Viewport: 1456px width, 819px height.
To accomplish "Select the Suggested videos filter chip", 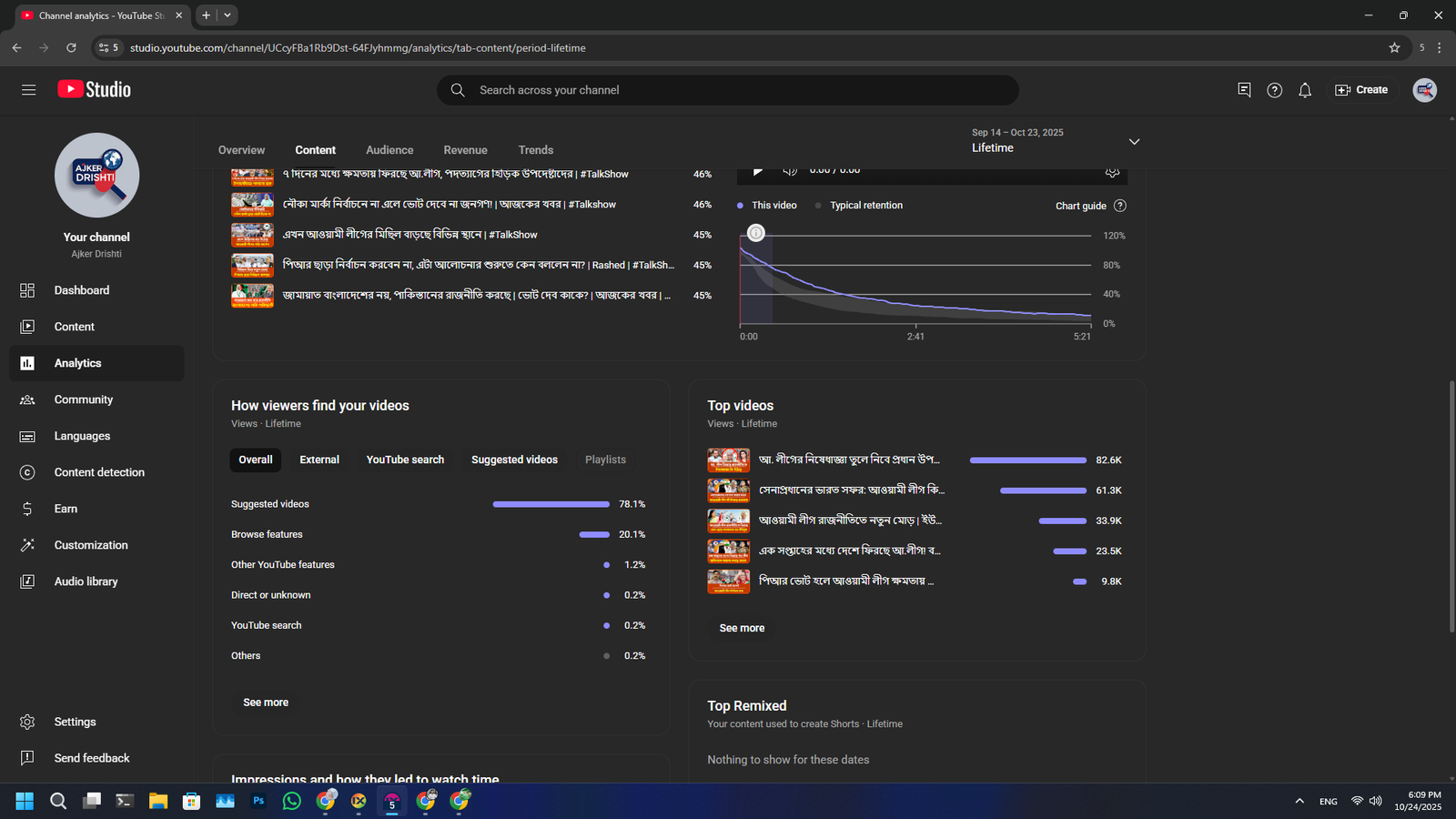I will [x=514, y=460].
